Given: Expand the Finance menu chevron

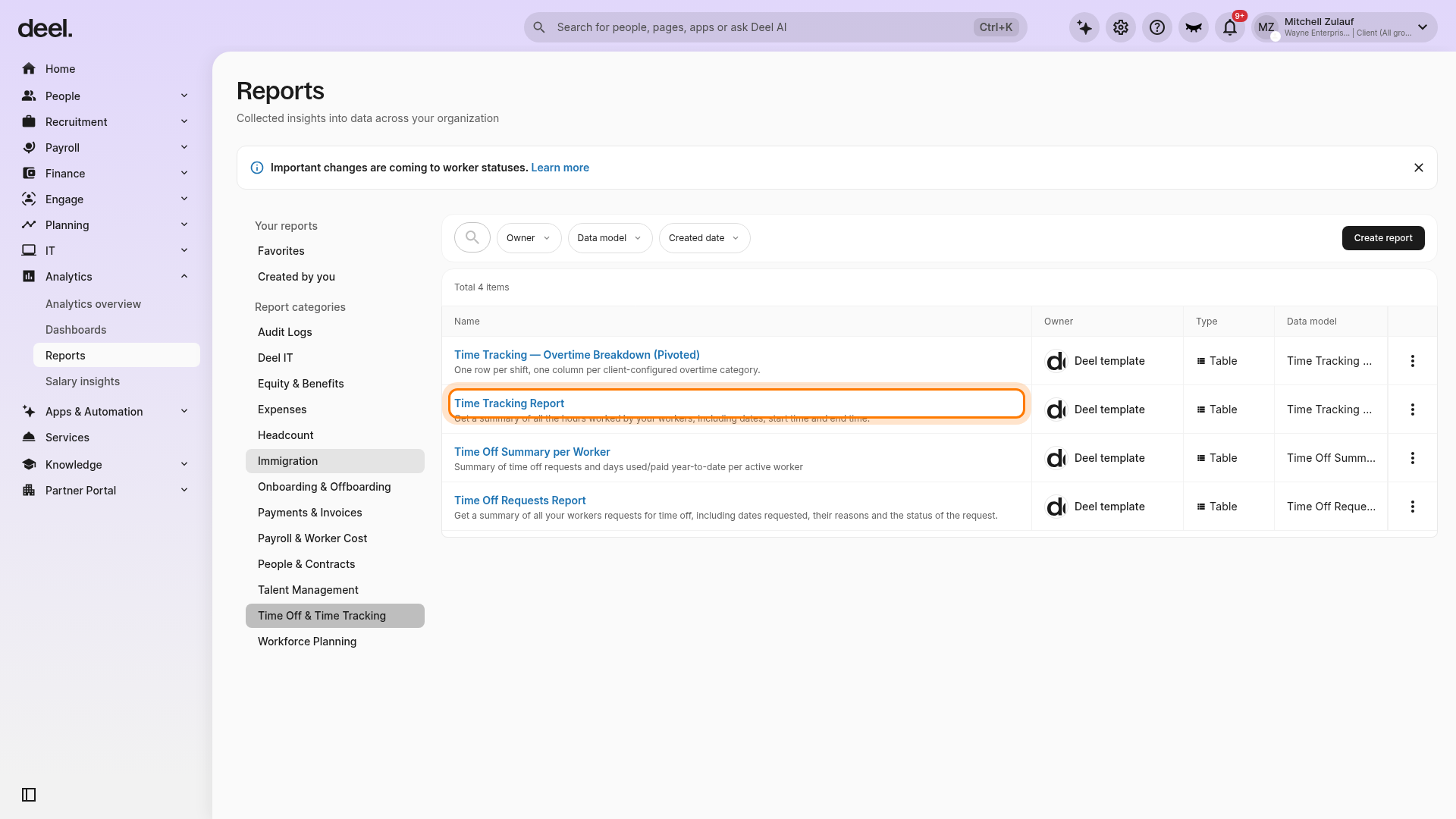Looking at the screenshot, I should [x=184, y=173].
